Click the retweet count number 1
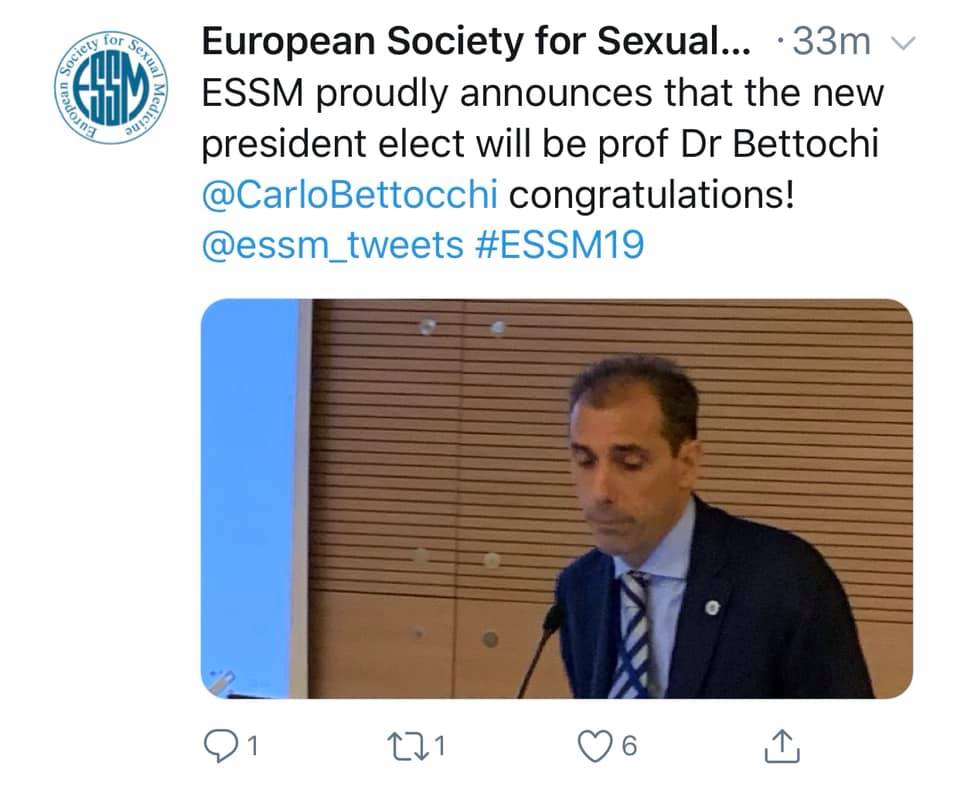This screenshot has height=786, width=960. (440, 746)
